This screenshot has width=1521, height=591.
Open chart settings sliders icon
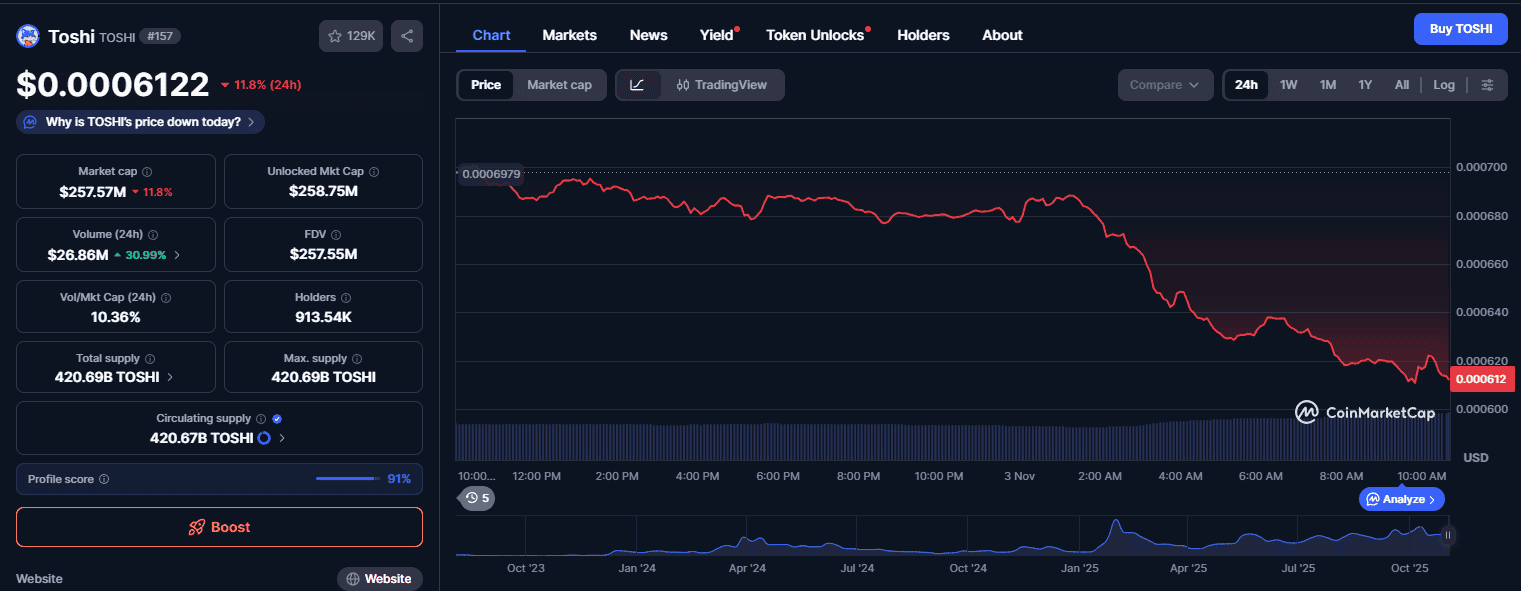pyautogui.click(x=1487, y=85)
